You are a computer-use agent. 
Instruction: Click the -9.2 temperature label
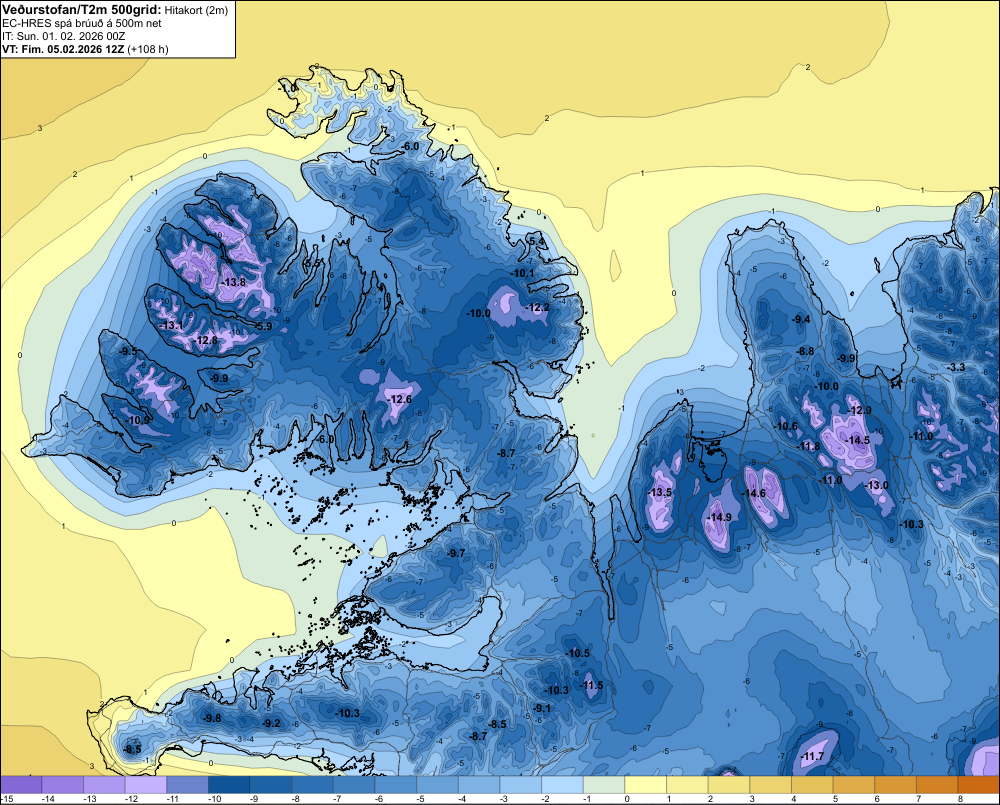tap(272, 723)
